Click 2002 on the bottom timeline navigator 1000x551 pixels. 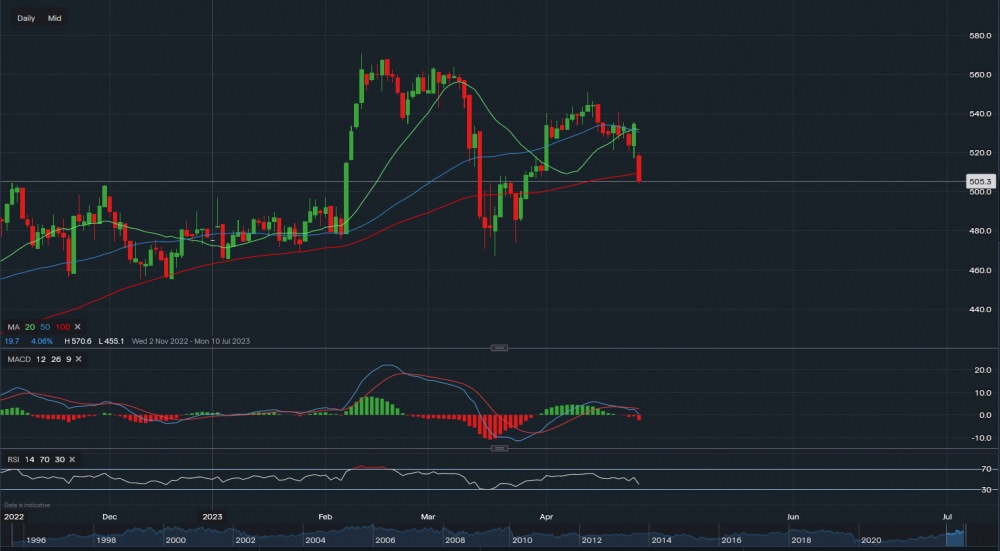pyautogui.click(x=243, y=540)
